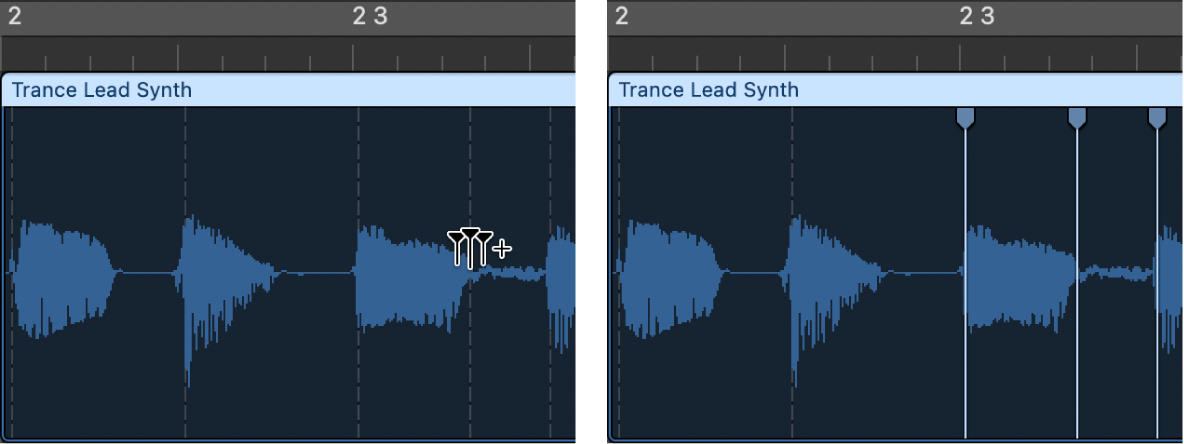
Task: Click the dashed transient line at the right region's second note
Action: point(792,160)
